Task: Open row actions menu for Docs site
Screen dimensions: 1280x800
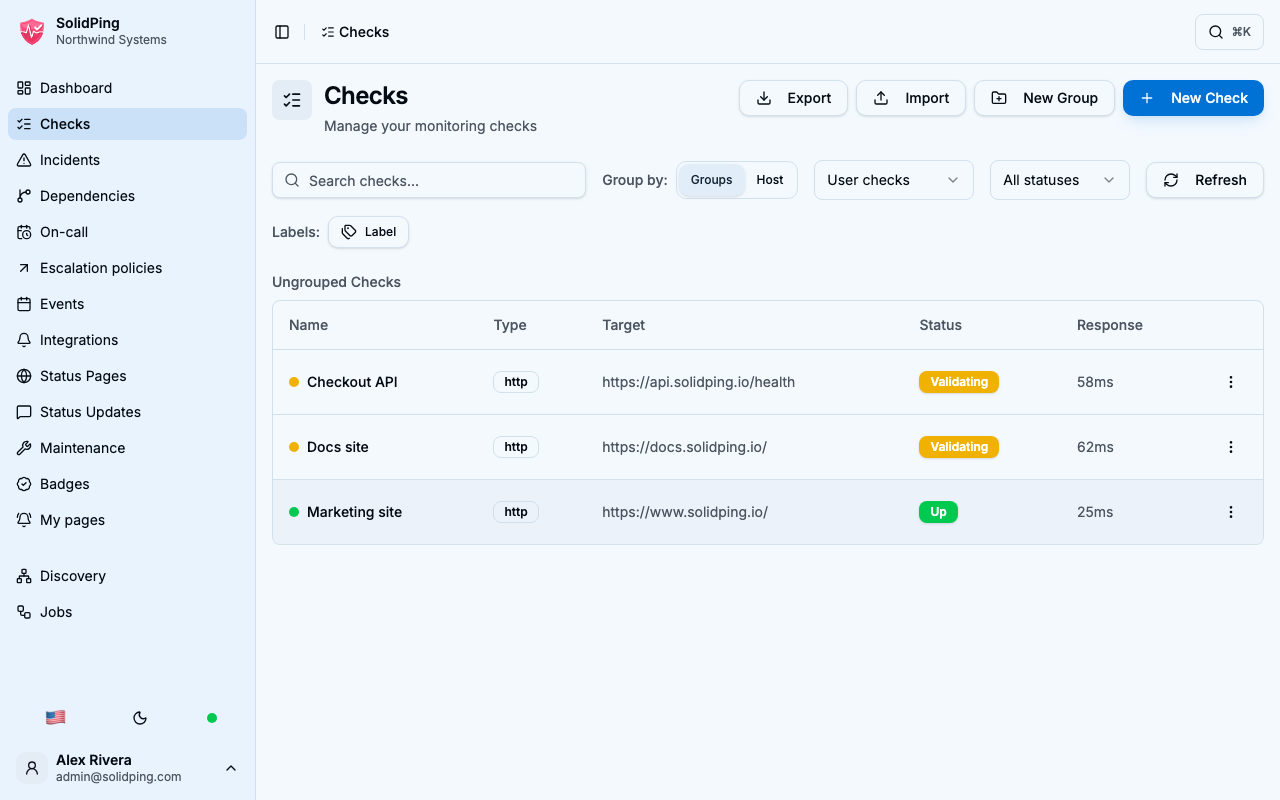Action: (1231, 447)
